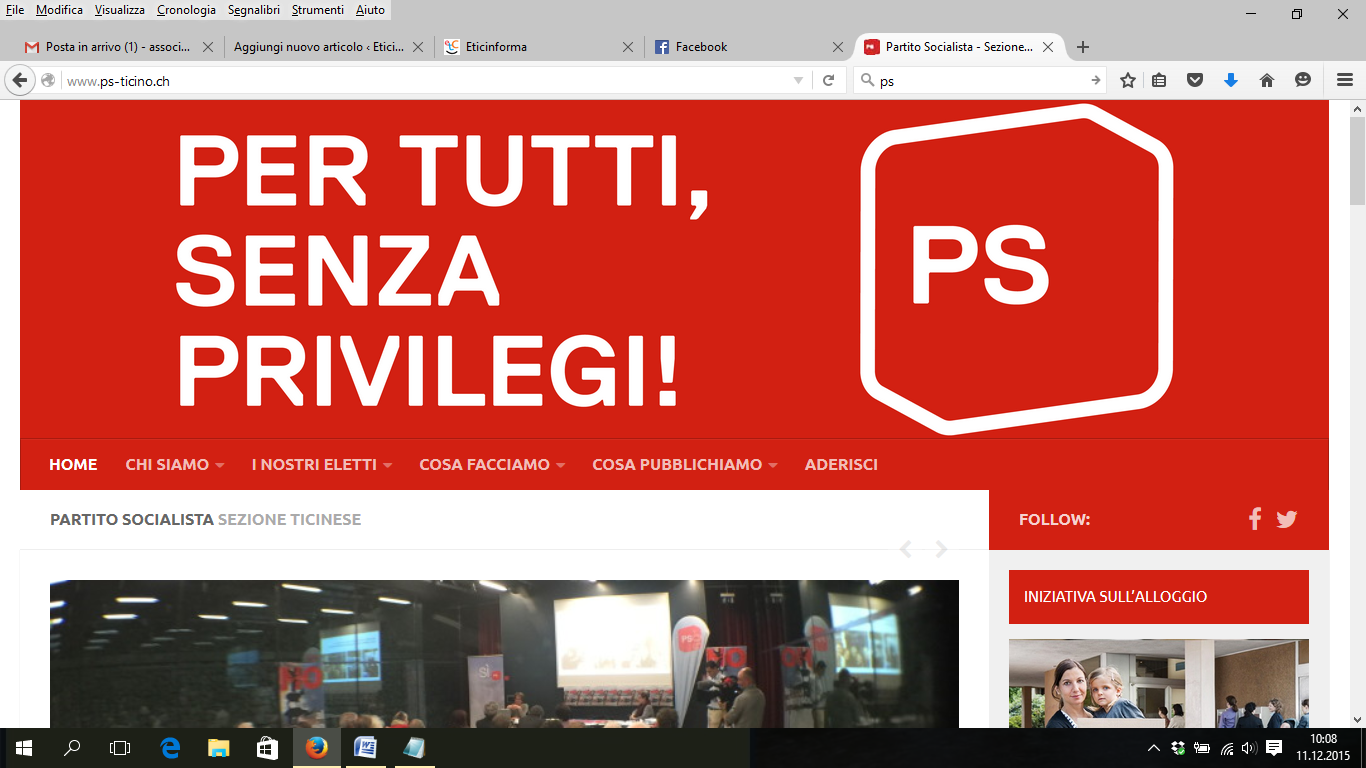This screenshot has height=768, width=1366.
Task: Launch Microsoft Edge from taskbar
Action: coord(170,747)
